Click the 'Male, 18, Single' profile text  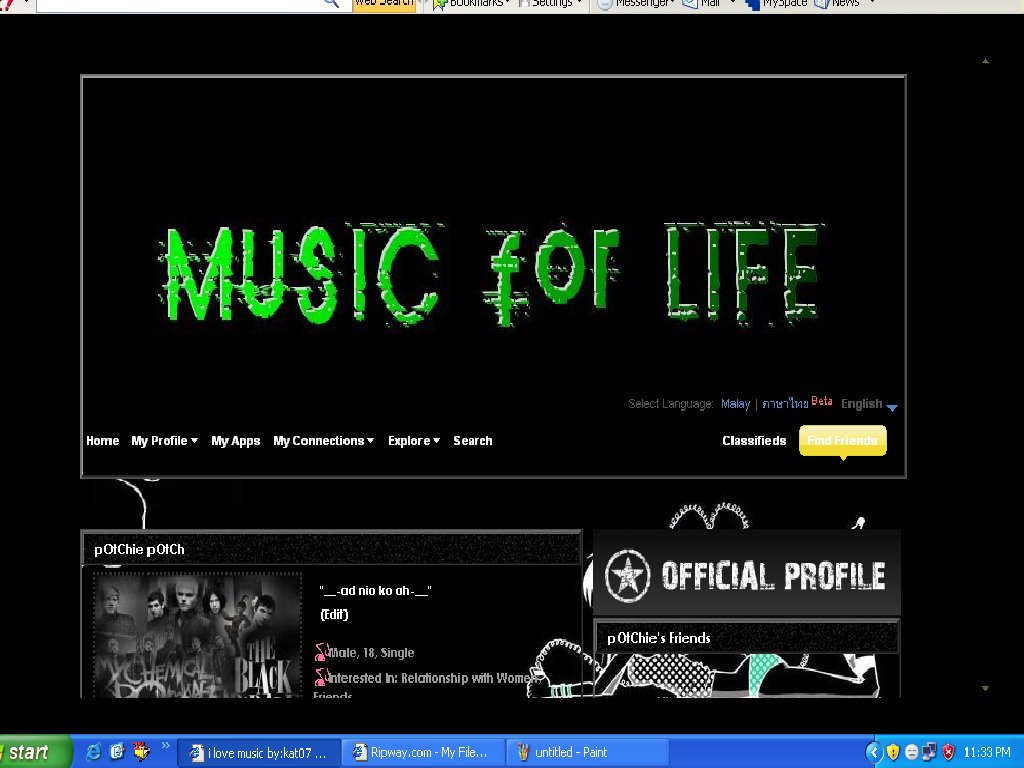click(371, 652)
